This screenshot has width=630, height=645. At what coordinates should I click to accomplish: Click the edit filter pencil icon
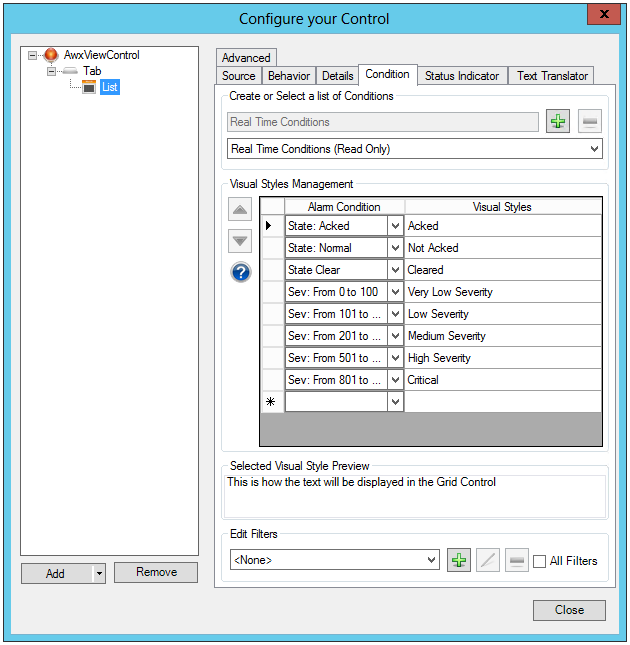pyautogui.click(x=487, y=560)
